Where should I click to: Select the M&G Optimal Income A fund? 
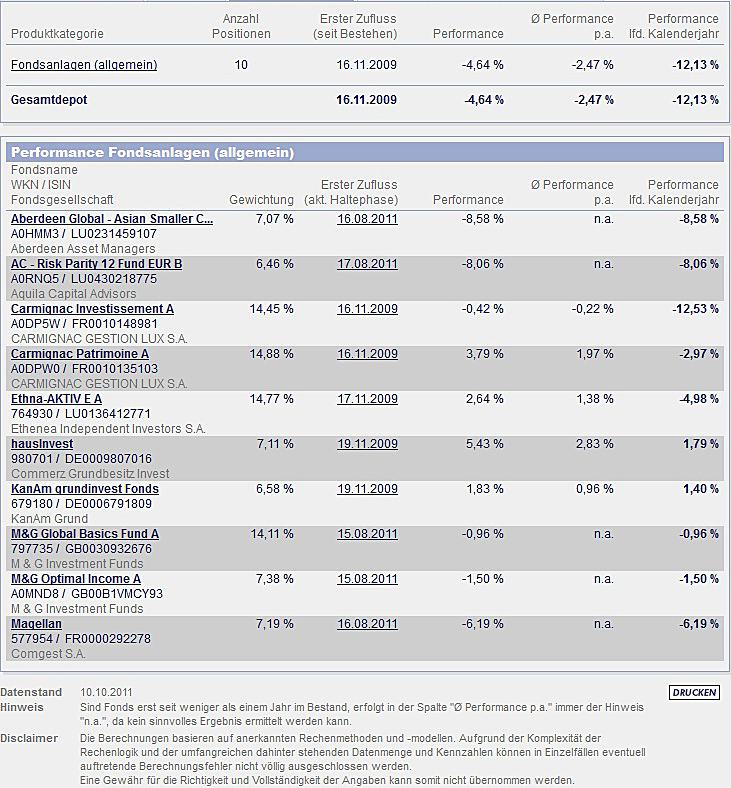tap(76, 579)
